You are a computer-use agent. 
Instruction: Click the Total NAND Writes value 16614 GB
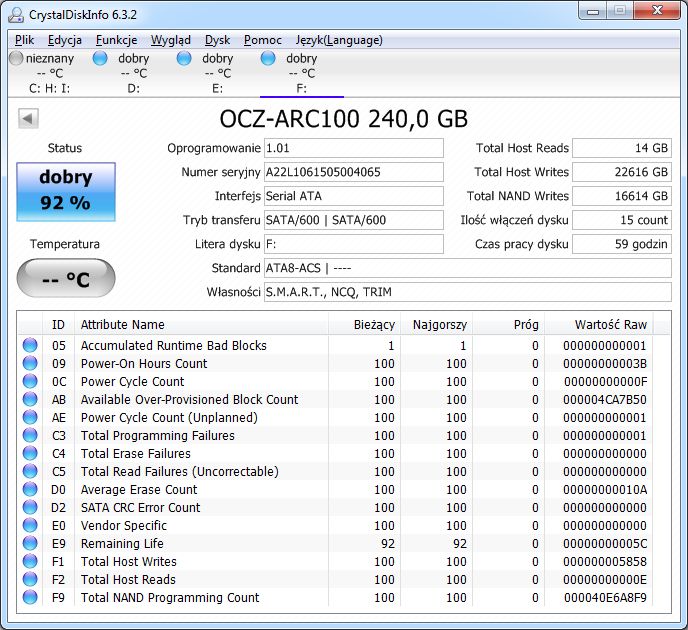pyautogui.click(x=622, y=196)
